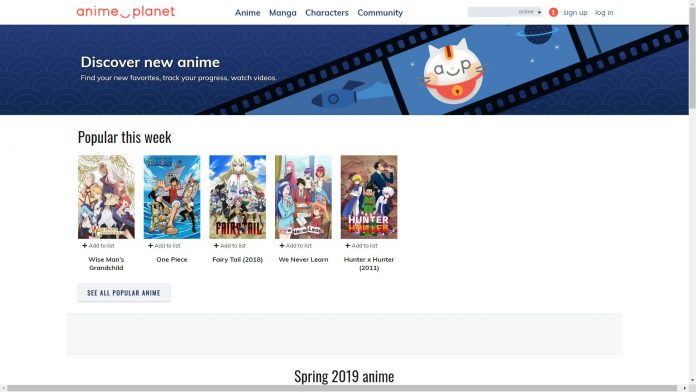Click the Spring 2019 anime heading
This screenshot has width=696, height=392.
344,376
